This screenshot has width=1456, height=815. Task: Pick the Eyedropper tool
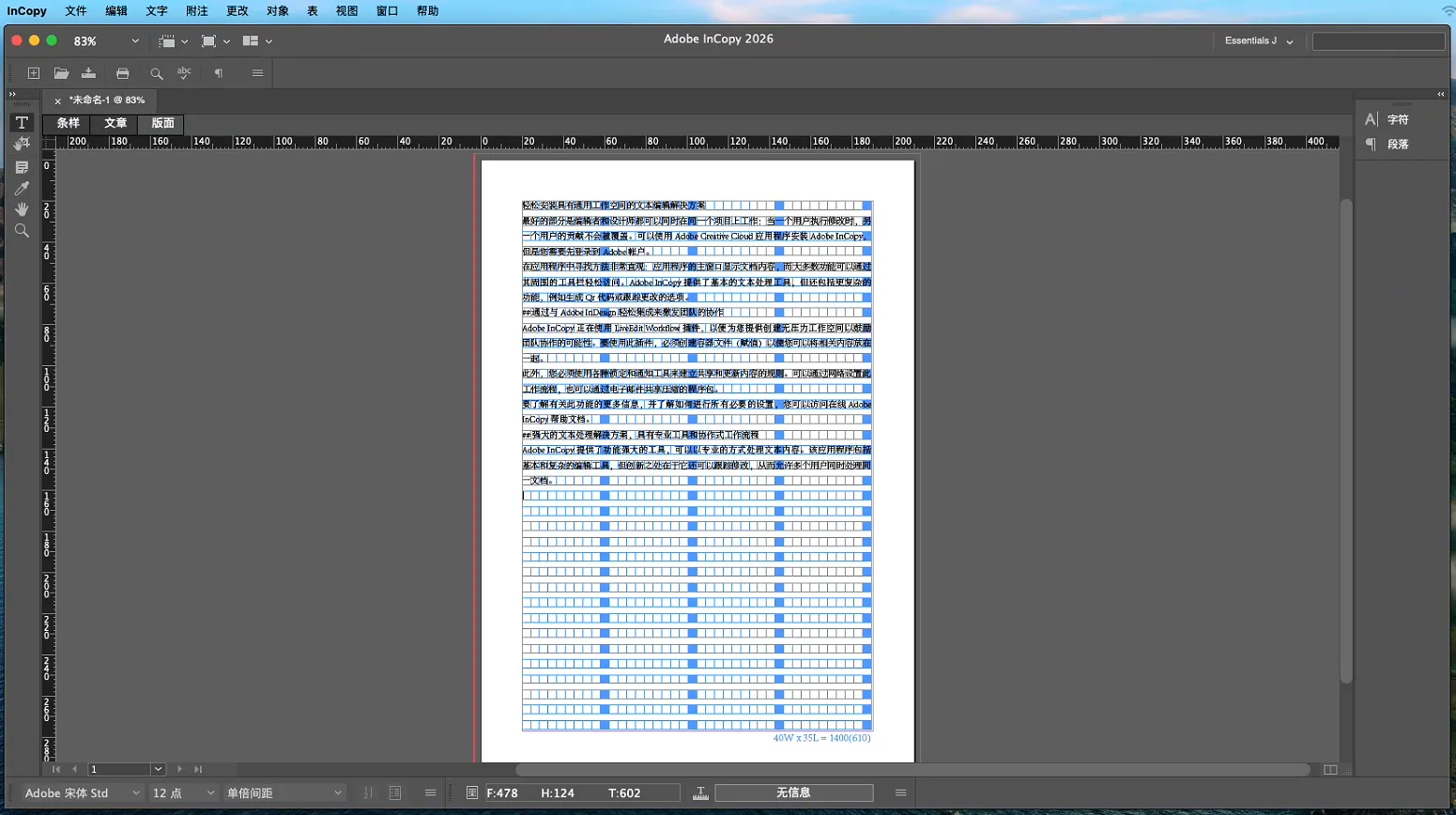pyautogui.click(x=22, y=189)
